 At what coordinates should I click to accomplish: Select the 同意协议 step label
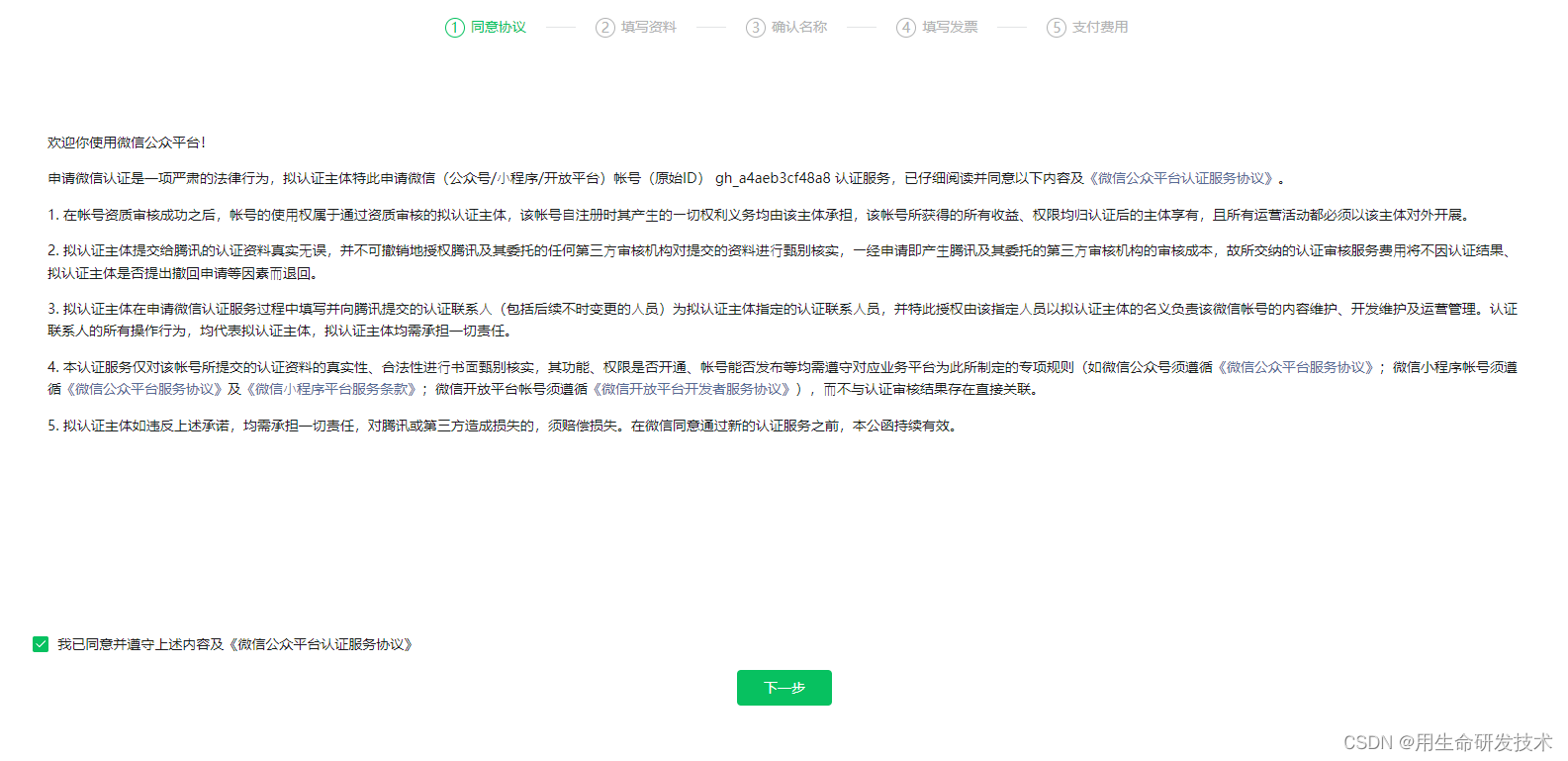(499, 27)
